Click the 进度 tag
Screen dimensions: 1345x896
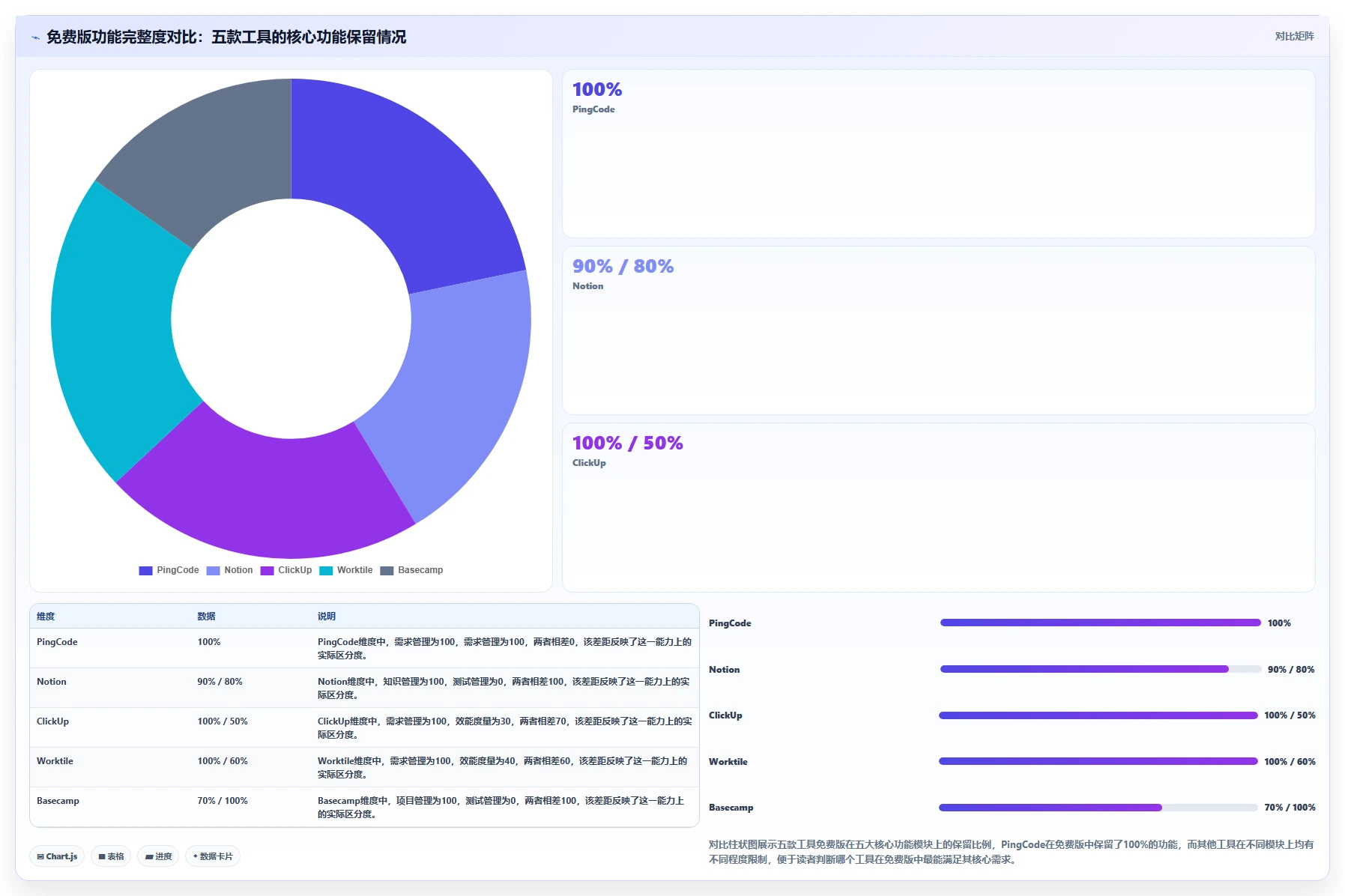point(158,856)
